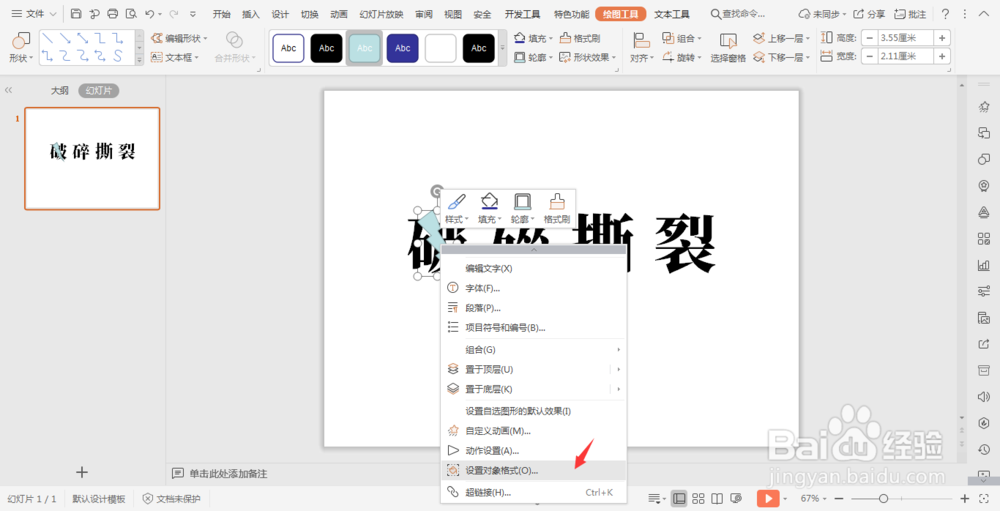The image size is (1000, 511).
Task: Click 格式刷 in the floating mini toolbar
Action: pyautogui.click(x=557, y=209)
